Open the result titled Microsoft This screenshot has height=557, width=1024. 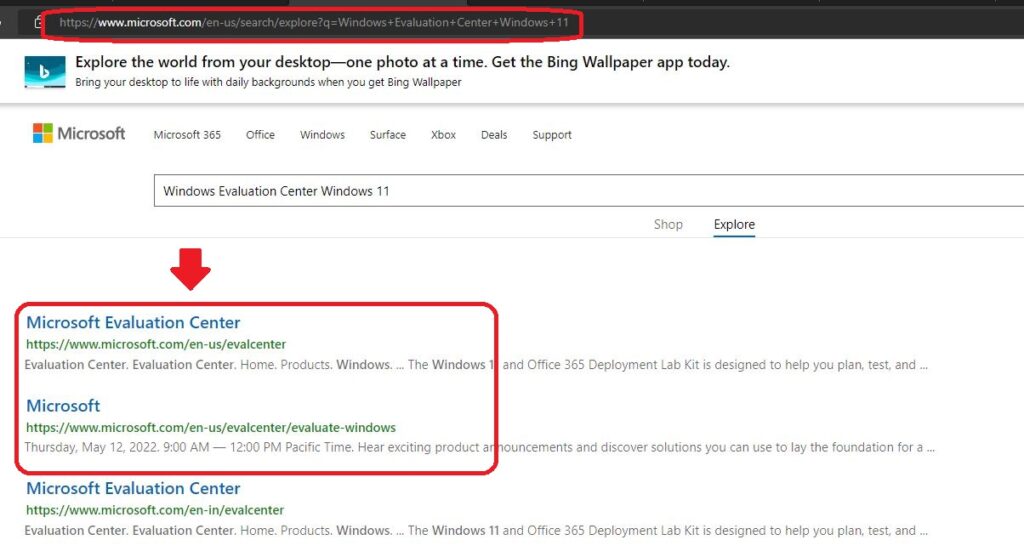[63, 406]
